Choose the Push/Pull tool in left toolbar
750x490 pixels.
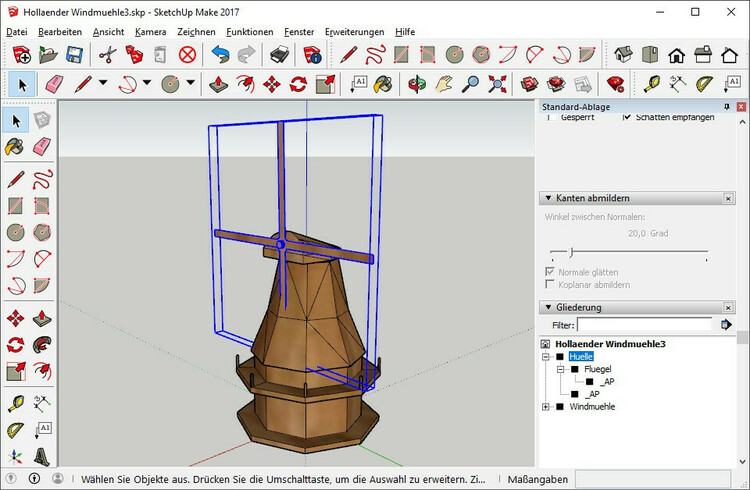pyautogui.click(x=43, y=319)
